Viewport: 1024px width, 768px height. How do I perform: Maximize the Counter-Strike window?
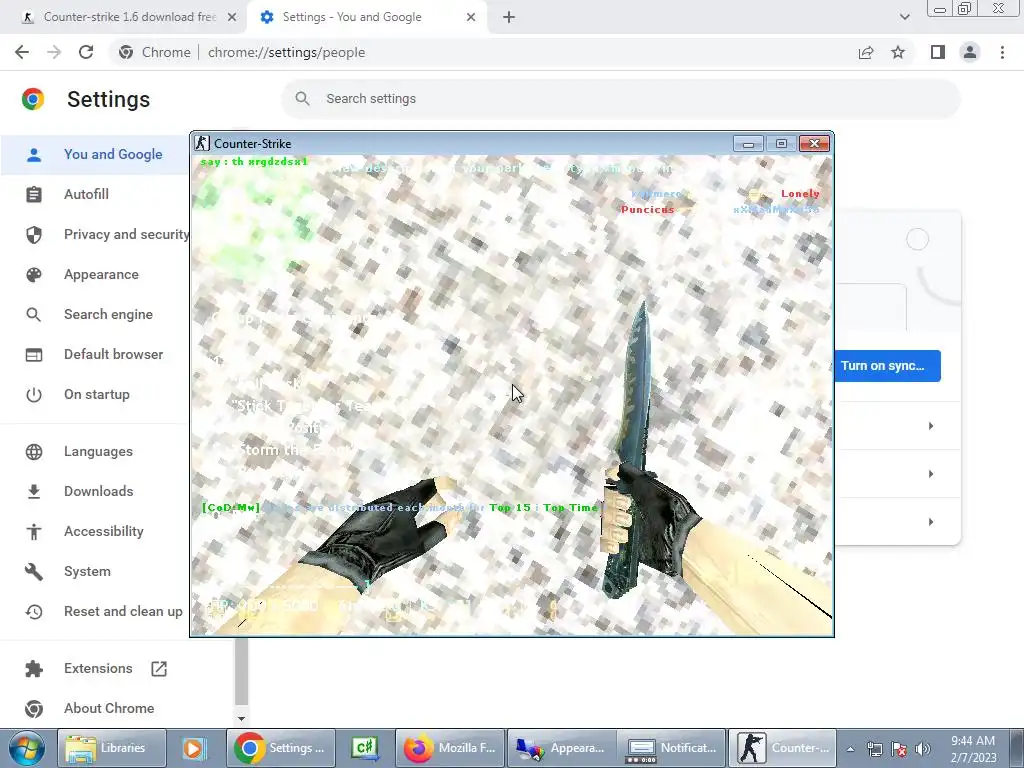781,144
